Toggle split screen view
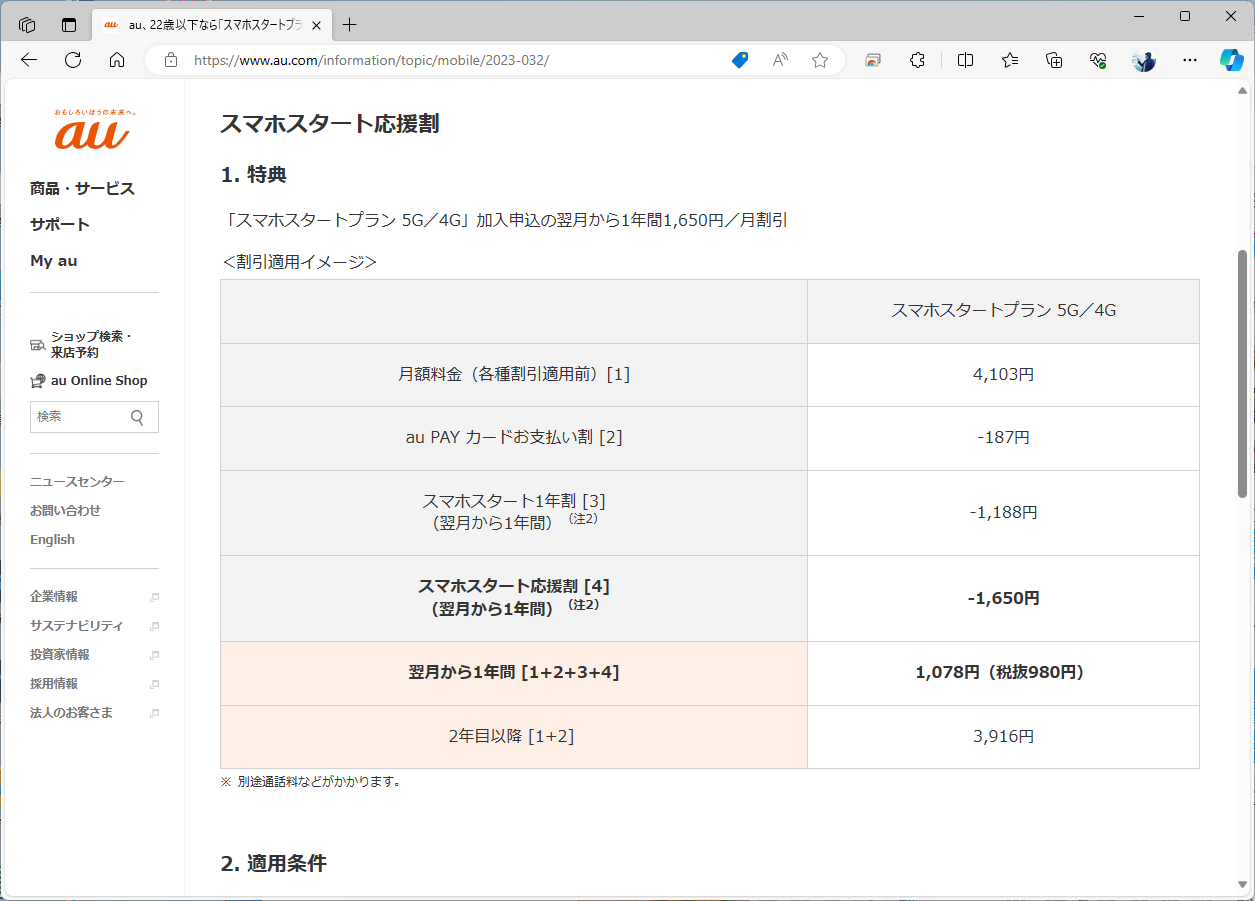The height and width of the screenshot is (901, 1255). (x=964, y=60)
